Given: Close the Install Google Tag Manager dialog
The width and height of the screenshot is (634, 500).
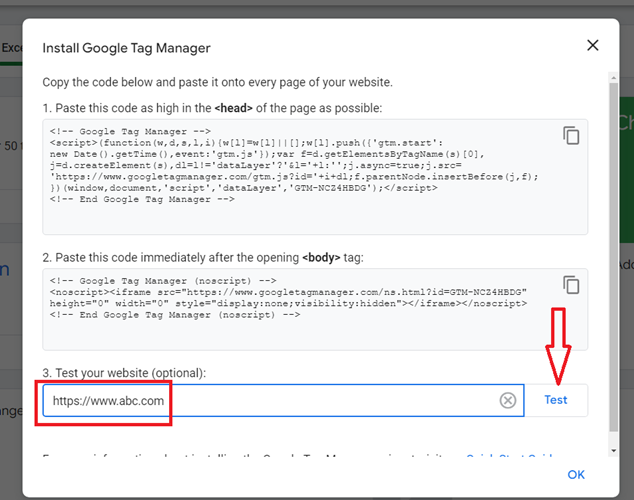Looking at the screenshot, I should pos(592,45).
